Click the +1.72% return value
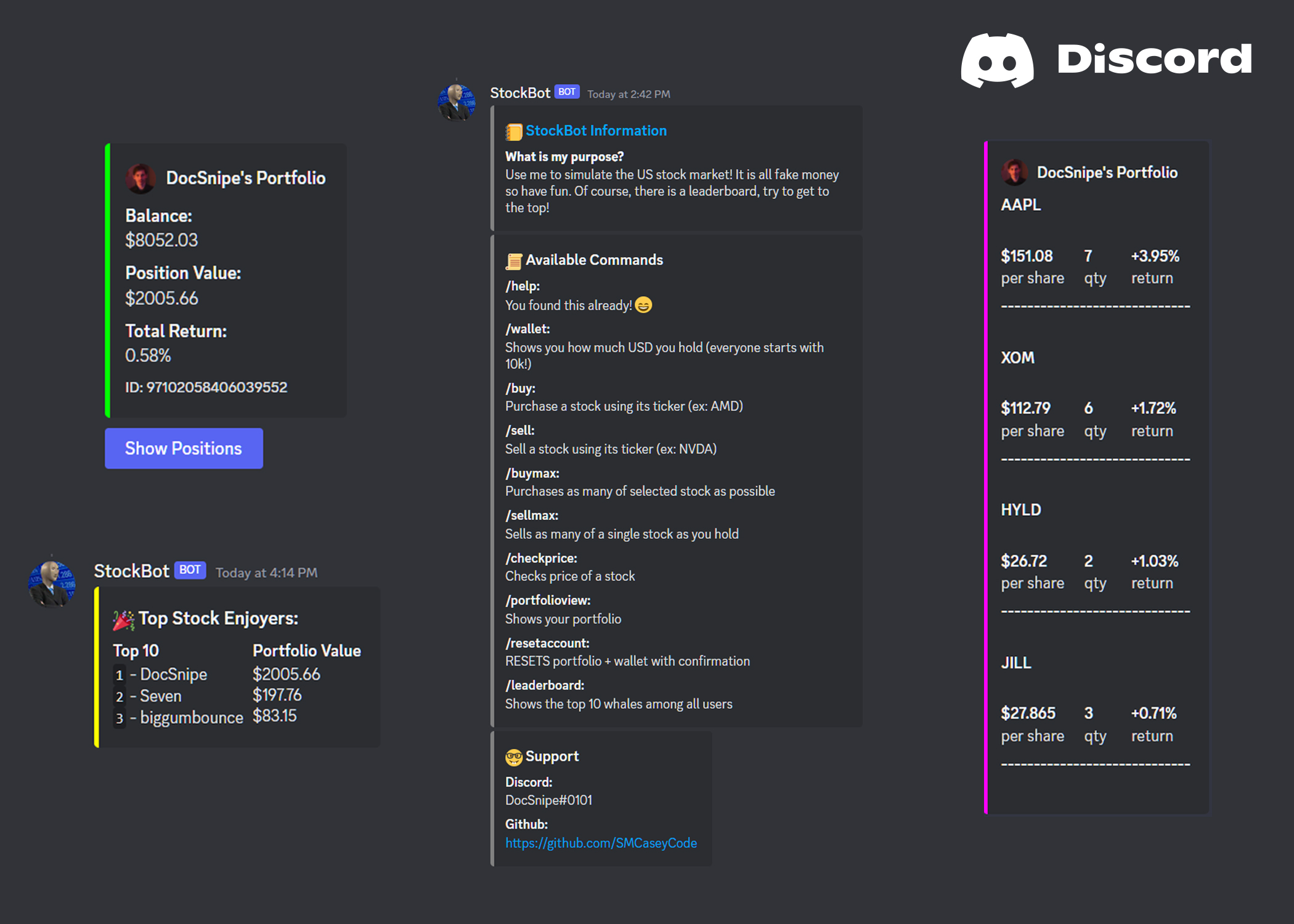1294x924 pixels. tap(1154, 408)
